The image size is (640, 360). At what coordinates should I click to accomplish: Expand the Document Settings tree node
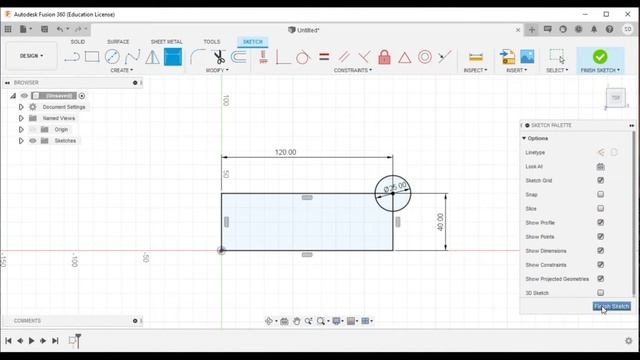pyautogui.click(x=21, y=107)
